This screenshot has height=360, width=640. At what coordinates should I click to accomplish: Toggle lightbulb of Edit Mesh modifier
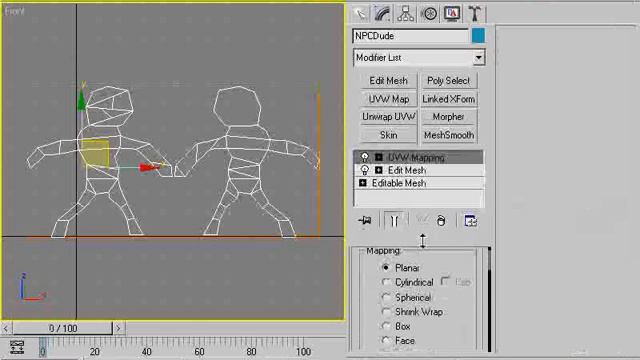click(364, 170)
